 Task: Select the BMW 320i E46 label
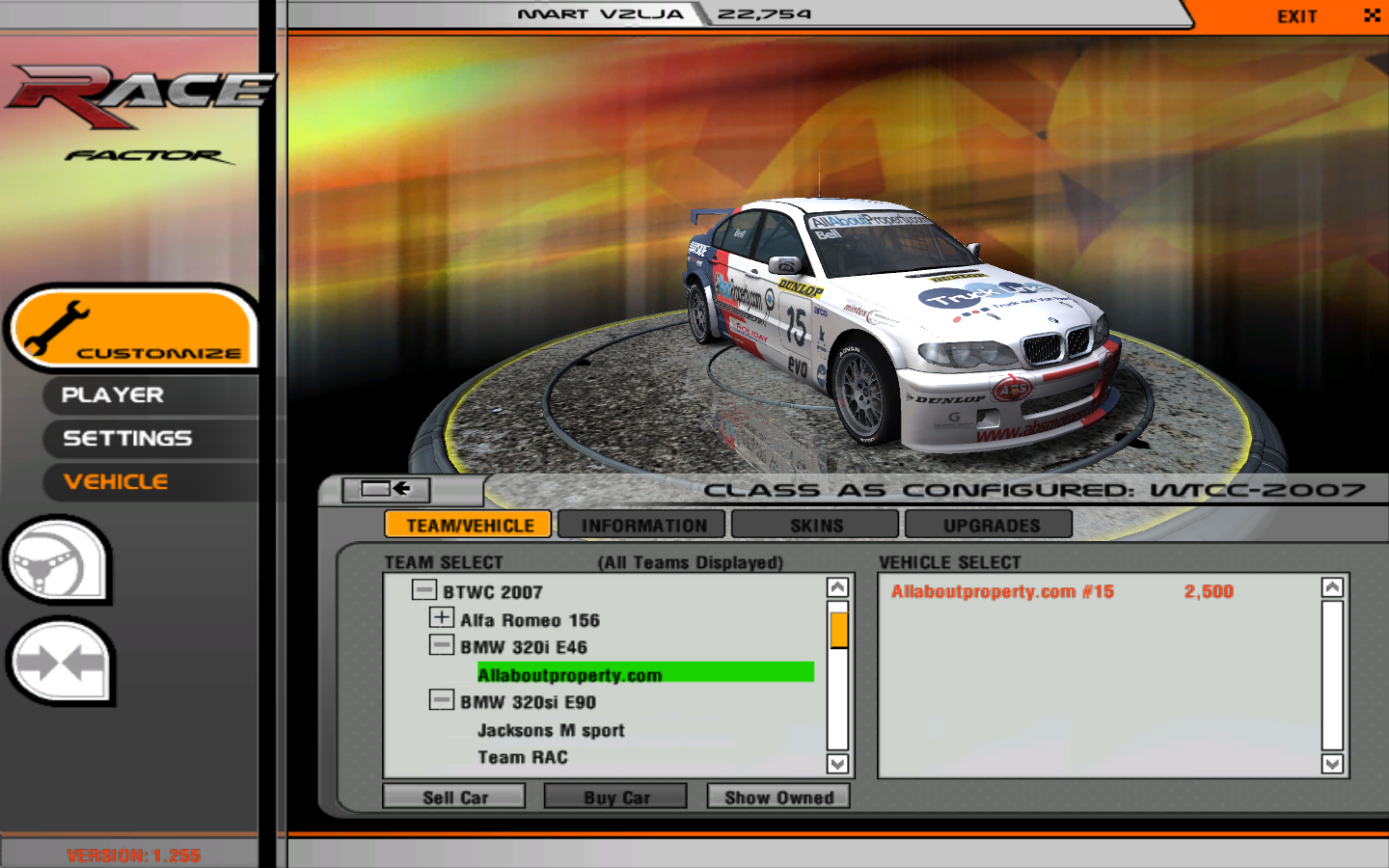tap(524, 647)
